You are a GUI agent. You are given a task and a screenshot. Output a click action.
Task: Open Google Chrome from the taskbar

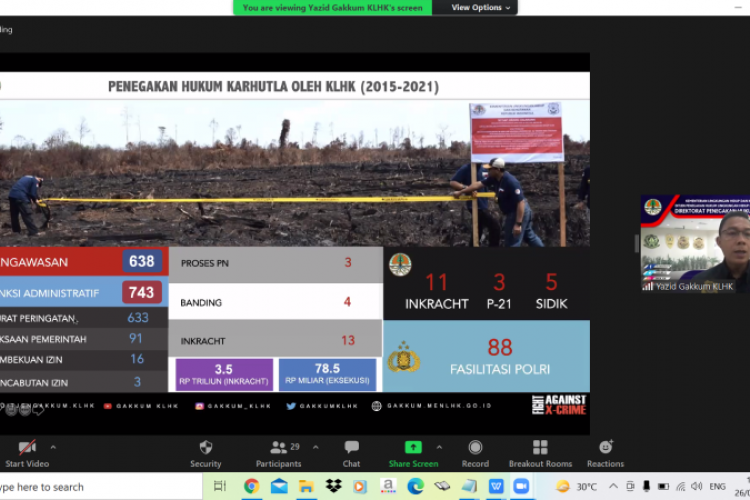(251, 487)
